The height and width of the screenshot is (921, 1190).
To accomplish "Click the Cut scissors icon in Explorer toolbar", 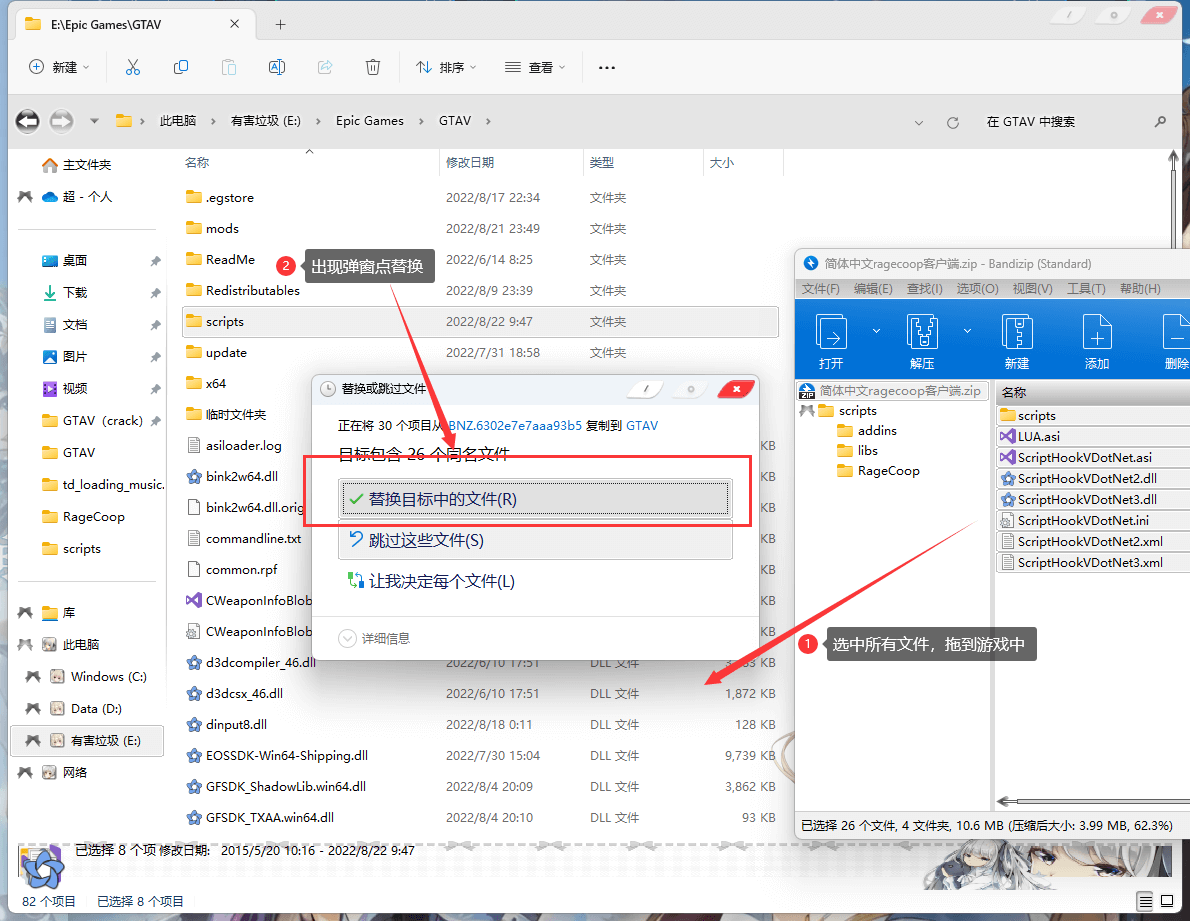I will [x=132, y=67].
